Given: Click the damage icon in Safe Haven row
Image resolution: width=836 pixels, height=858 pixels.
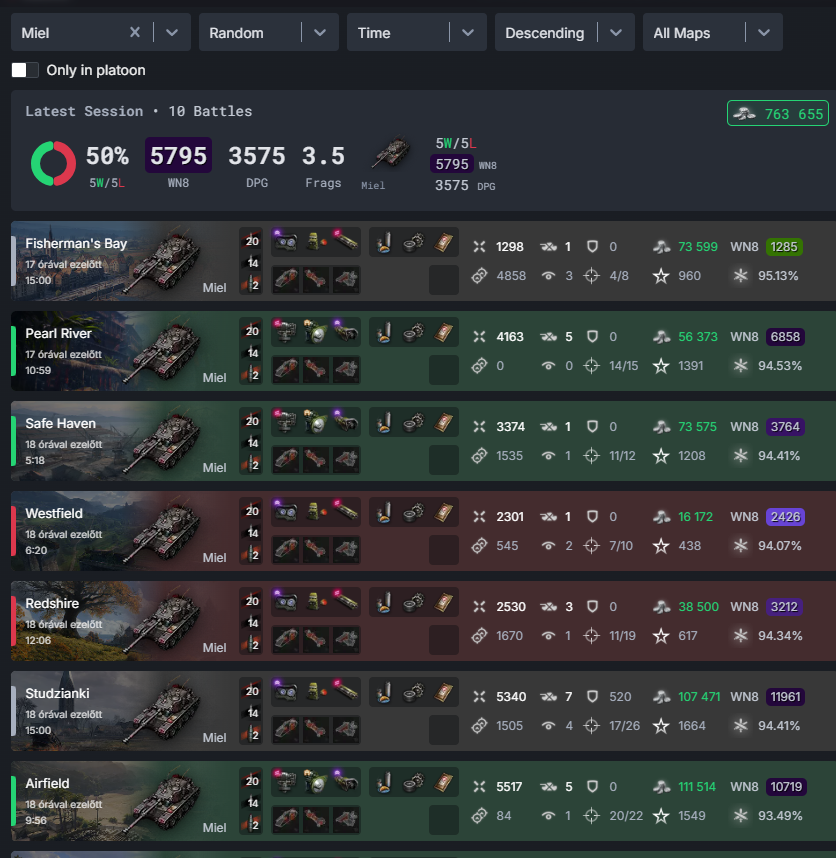Looking at the screenshot, I should click(x=479, y=427).
